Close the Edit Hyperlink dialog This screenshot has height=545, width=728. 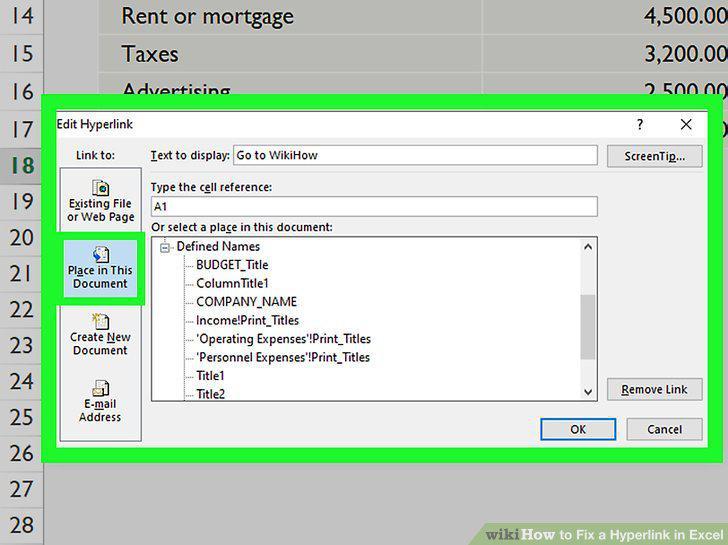pos(686,124)
